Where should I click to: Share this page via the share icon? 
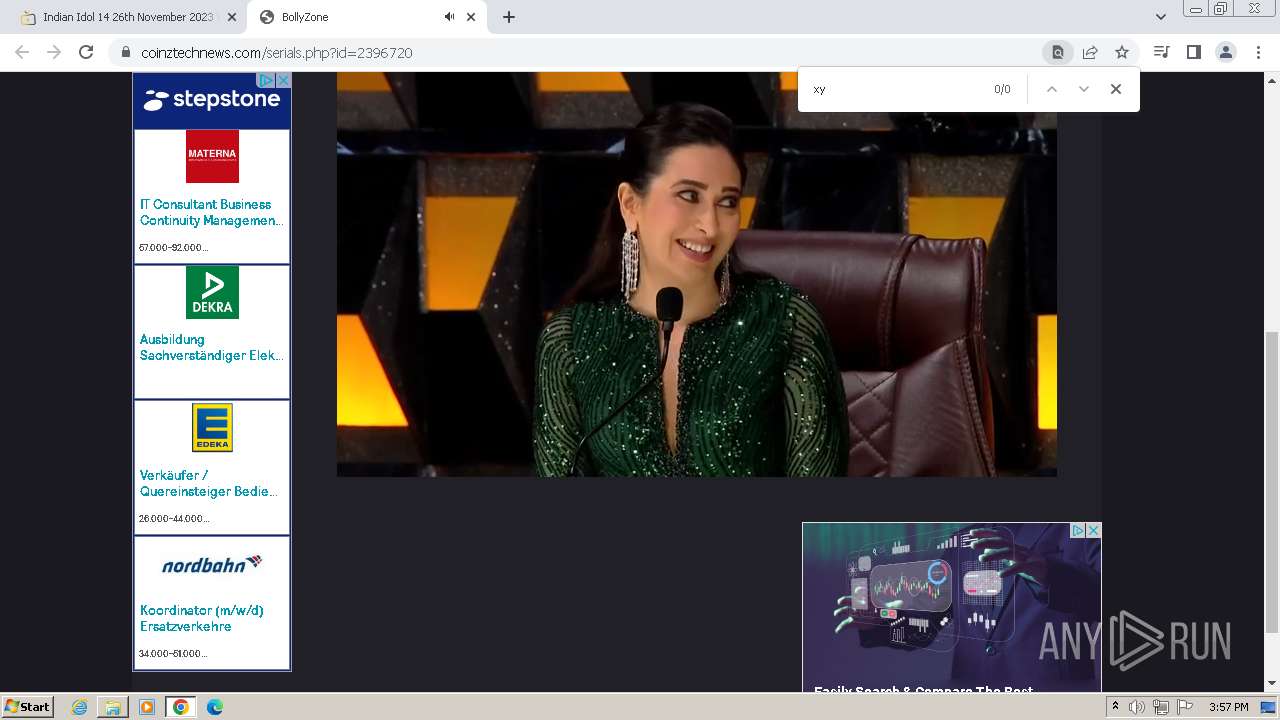[1090, 52]
